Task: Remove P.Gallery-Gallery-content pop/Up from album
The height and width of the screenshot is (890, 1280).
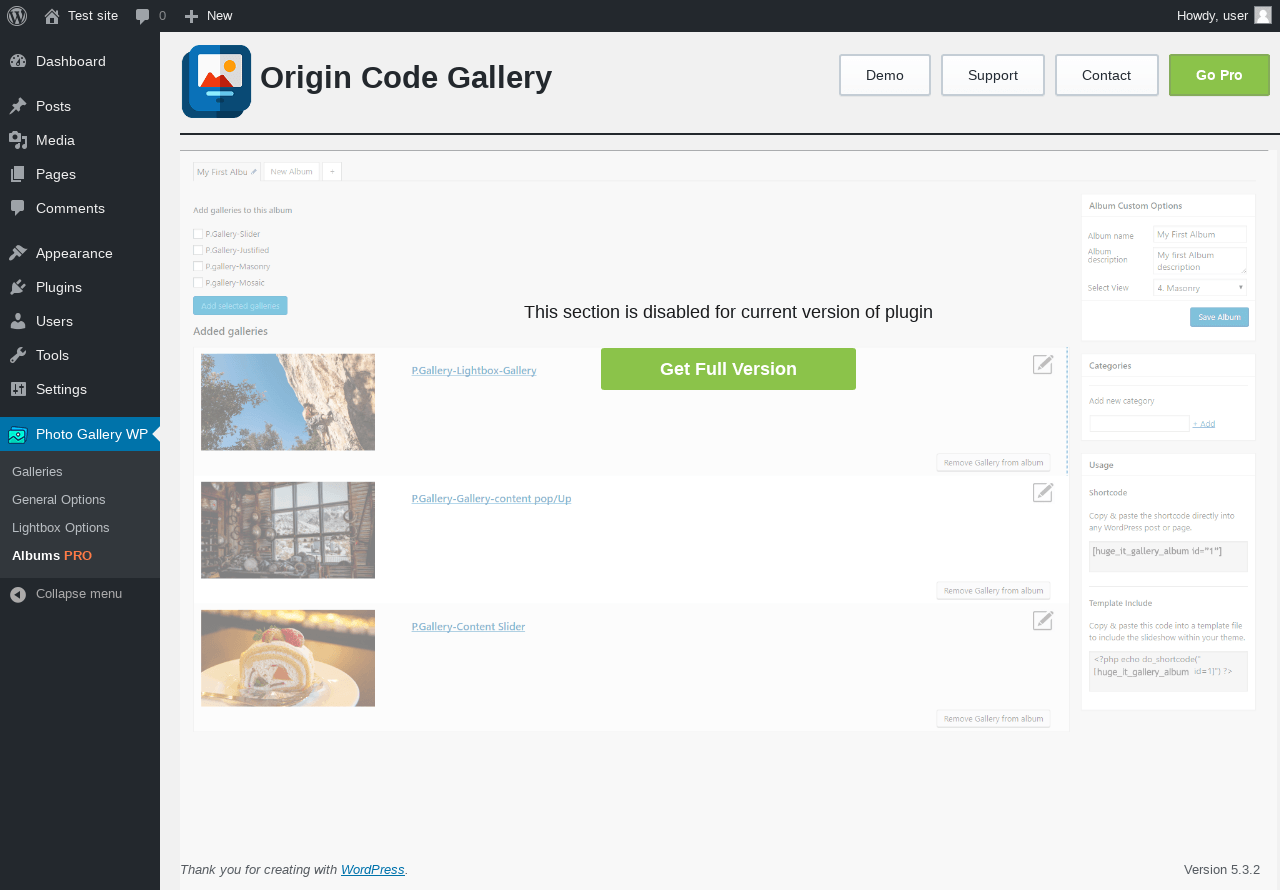Action: click(x=993, y=590)
